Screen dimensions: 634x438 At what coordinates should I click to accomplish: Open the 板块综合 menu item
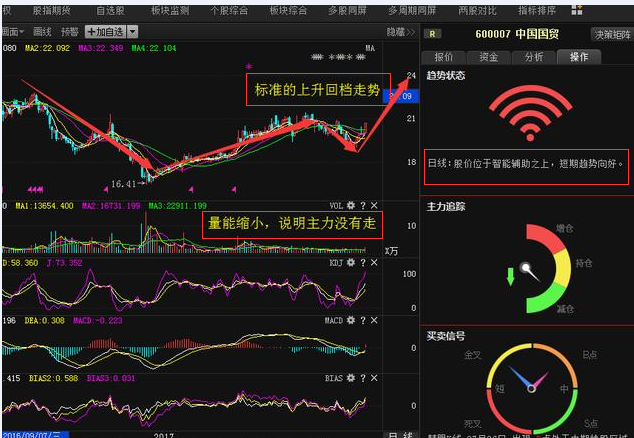[288, 11]
